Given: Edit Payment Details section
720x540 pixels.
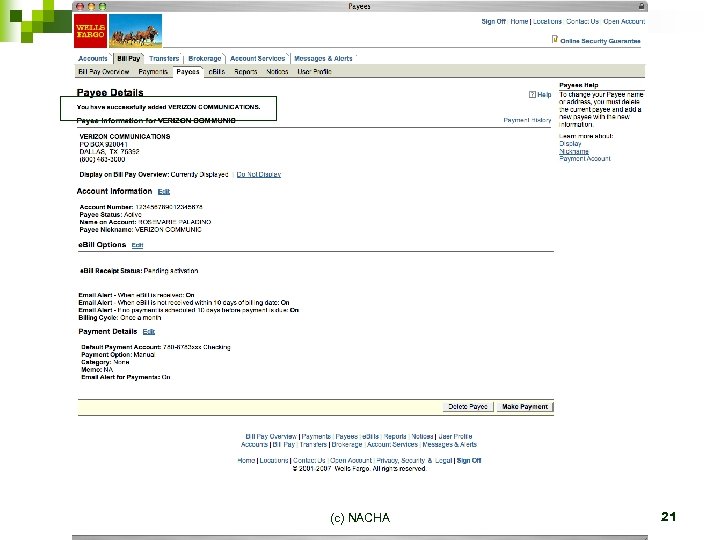Looking at the screenshot, I should (x=148, y=332).
